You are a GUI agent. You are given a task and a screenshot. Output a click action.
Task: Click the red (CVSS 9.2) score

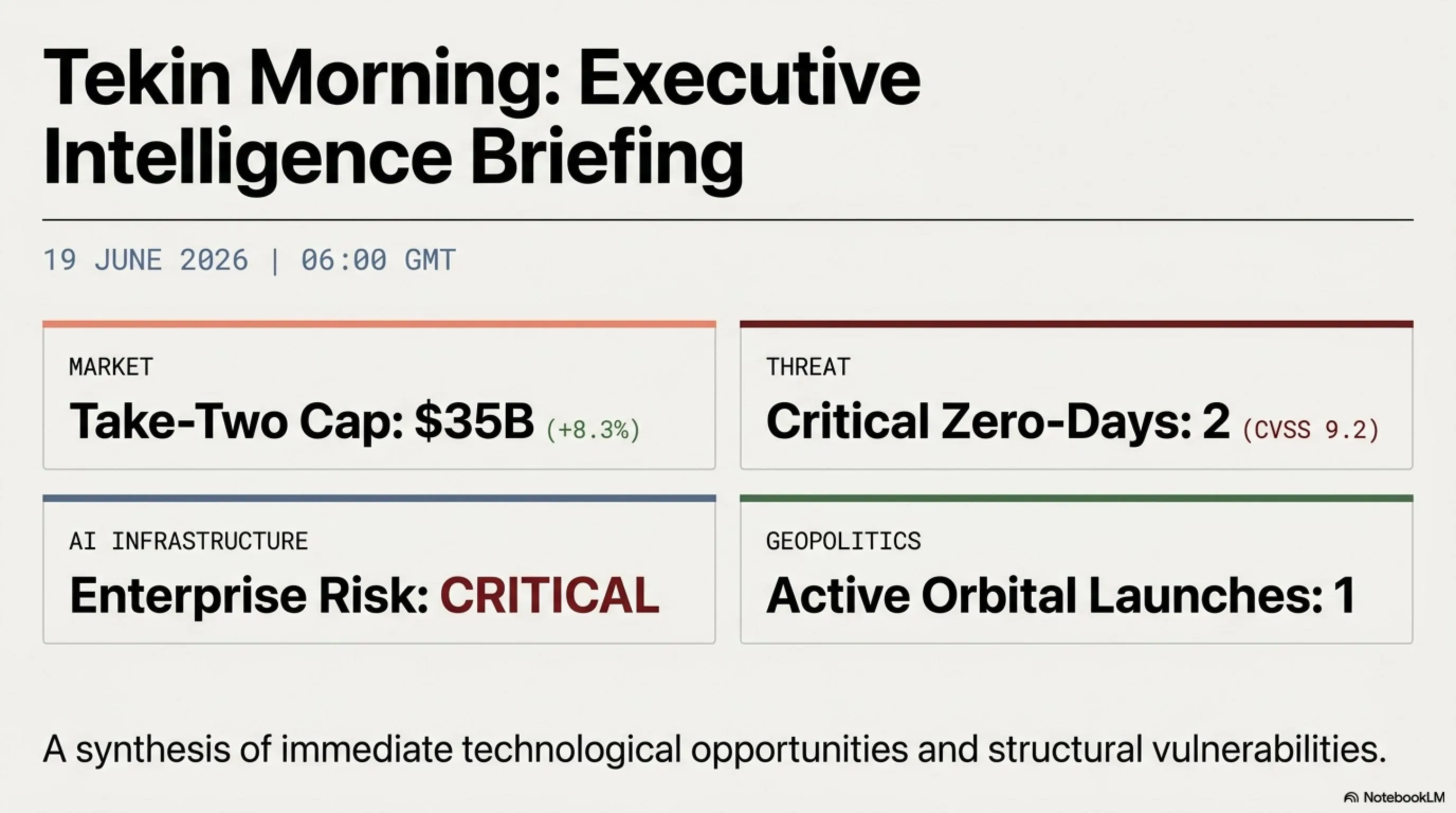1311,430
